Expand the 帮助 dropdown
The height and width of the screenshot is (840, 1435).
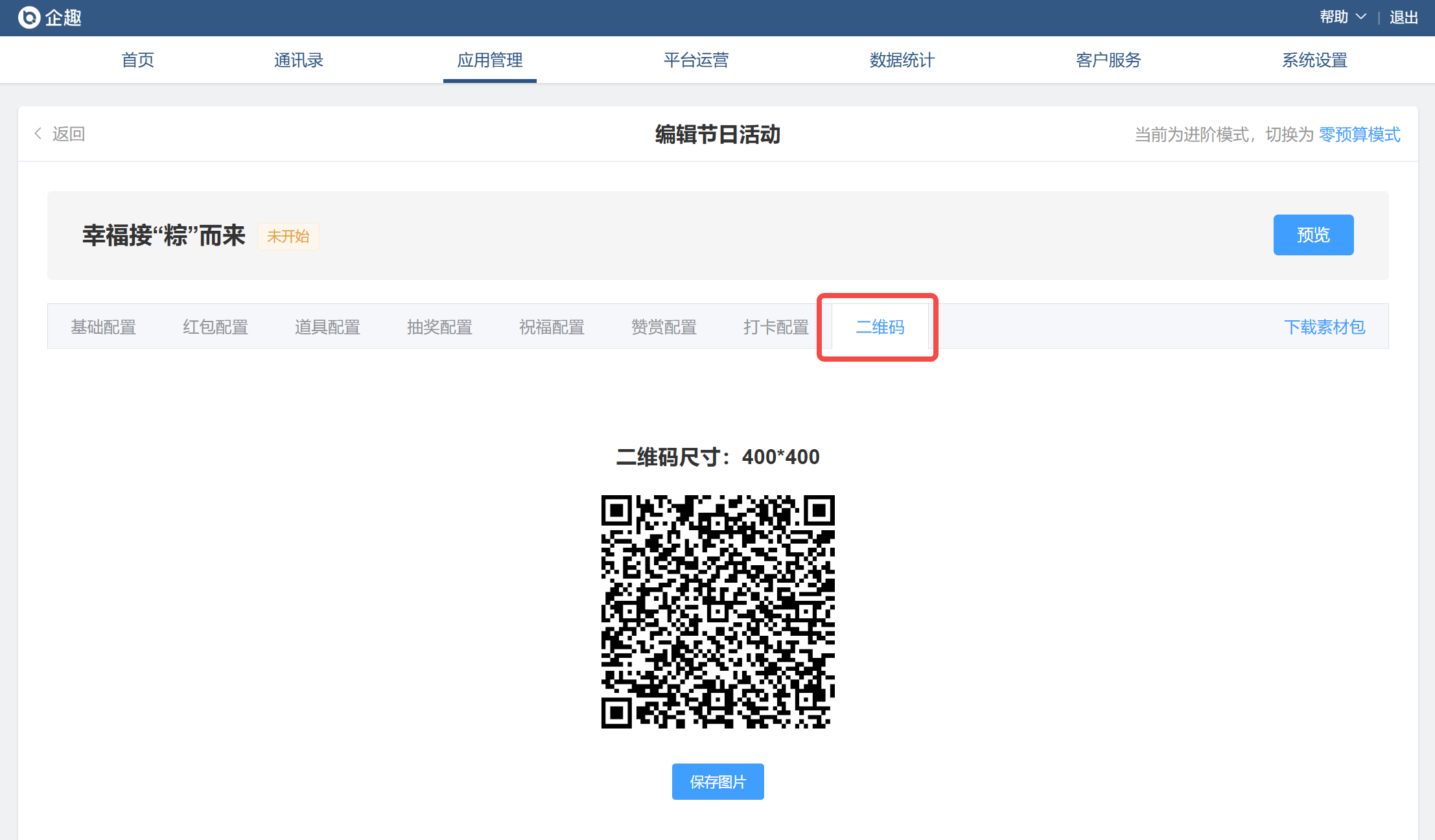(x=1342, y=17)
